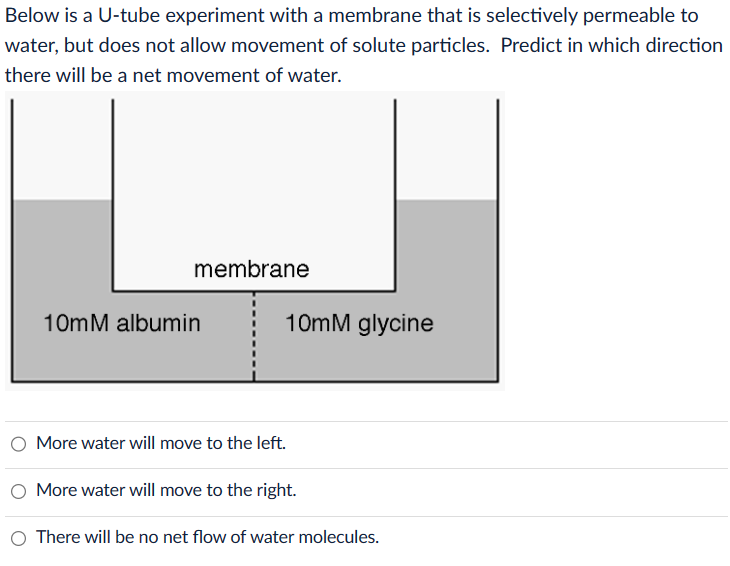Click the empty air space above the left liquid
Viewport: 730px width, 566px height.
pos(62,150)
